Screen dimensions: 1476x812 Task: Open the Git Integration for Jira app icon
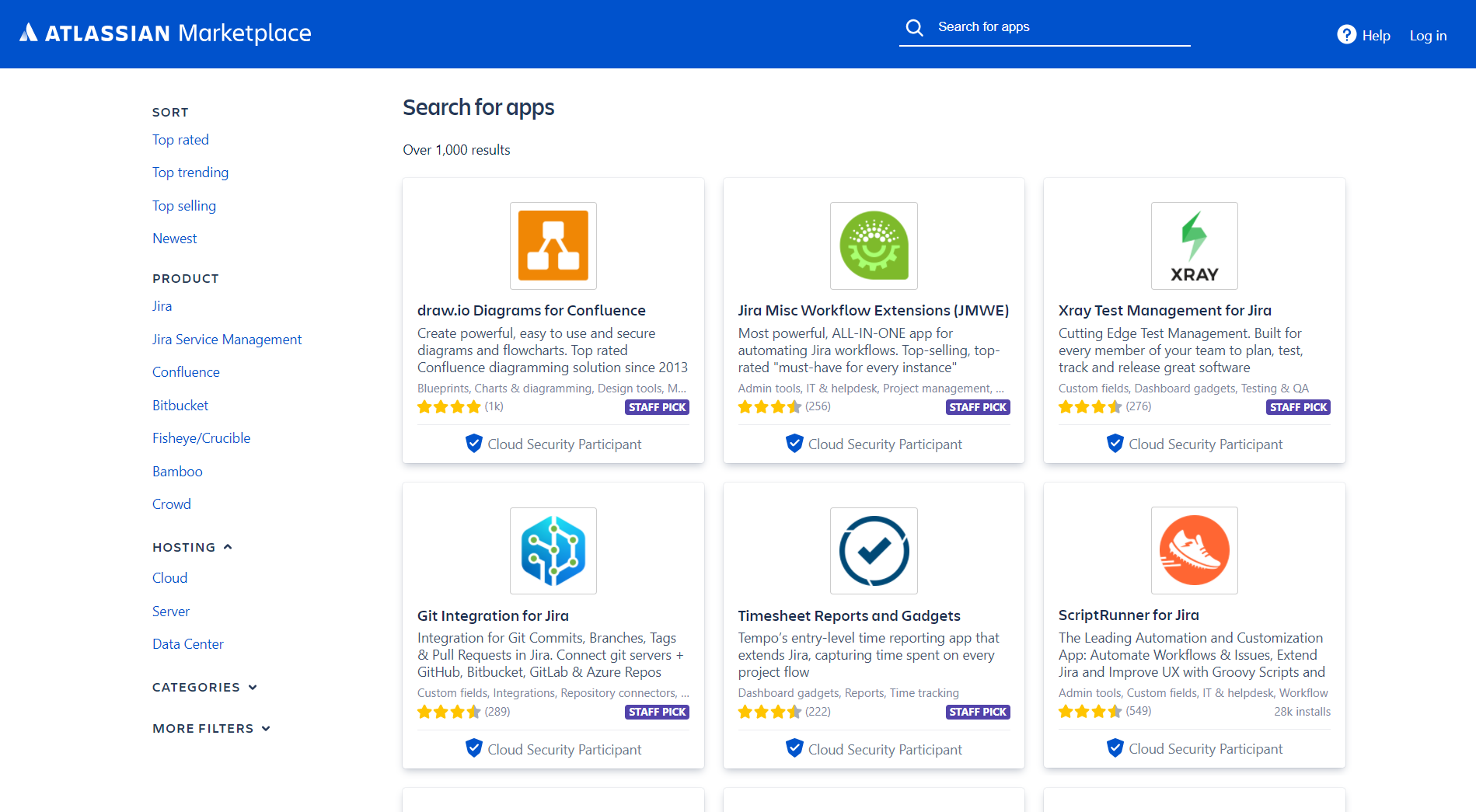pyautogui.click(x=553, y=550)
